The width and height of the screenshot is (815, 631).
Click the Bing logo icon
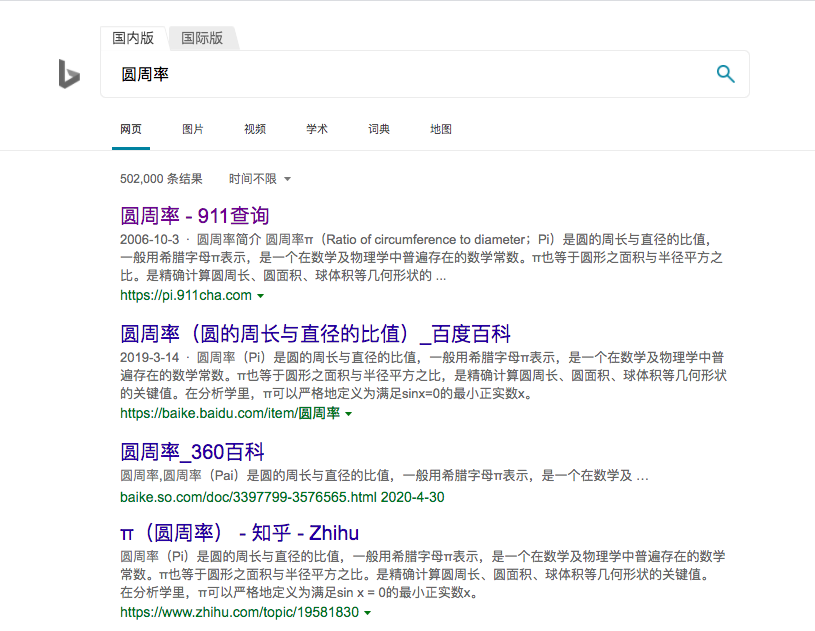[x=69, y=74]
